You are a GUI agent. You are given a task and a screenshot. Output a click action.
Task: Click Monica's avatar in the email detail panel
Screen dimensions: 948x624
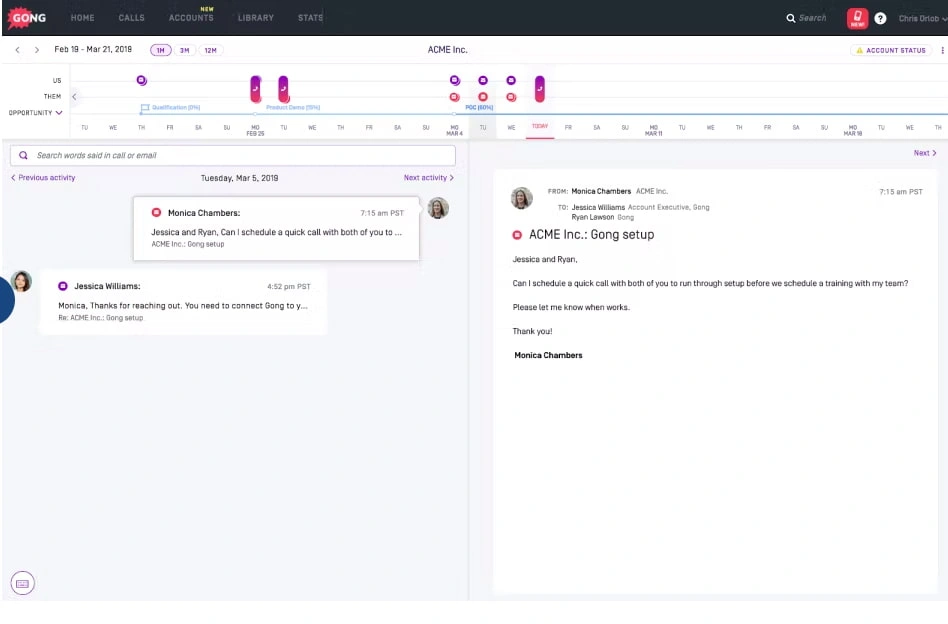click(x=522, y=198)
